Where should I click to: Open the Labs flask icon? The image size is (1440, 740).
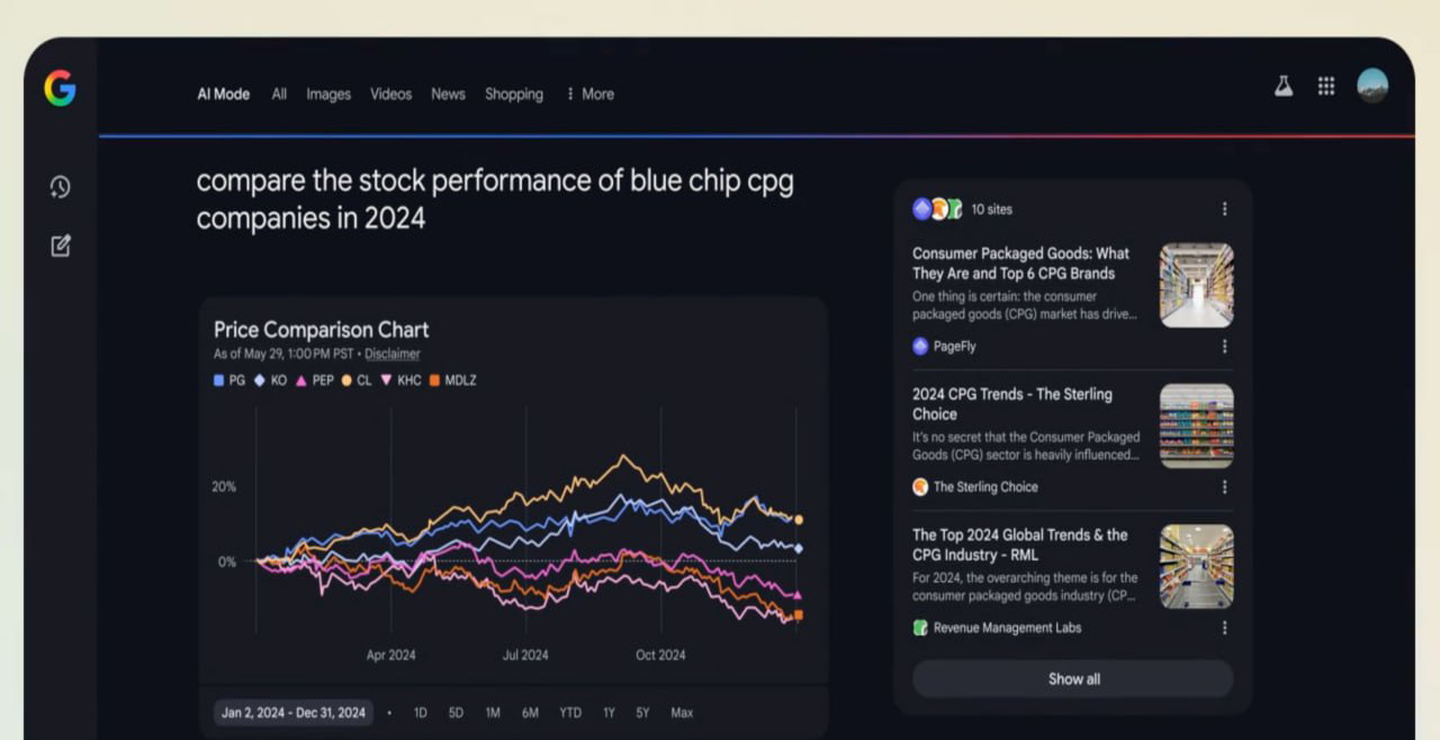click(1283, 87)
